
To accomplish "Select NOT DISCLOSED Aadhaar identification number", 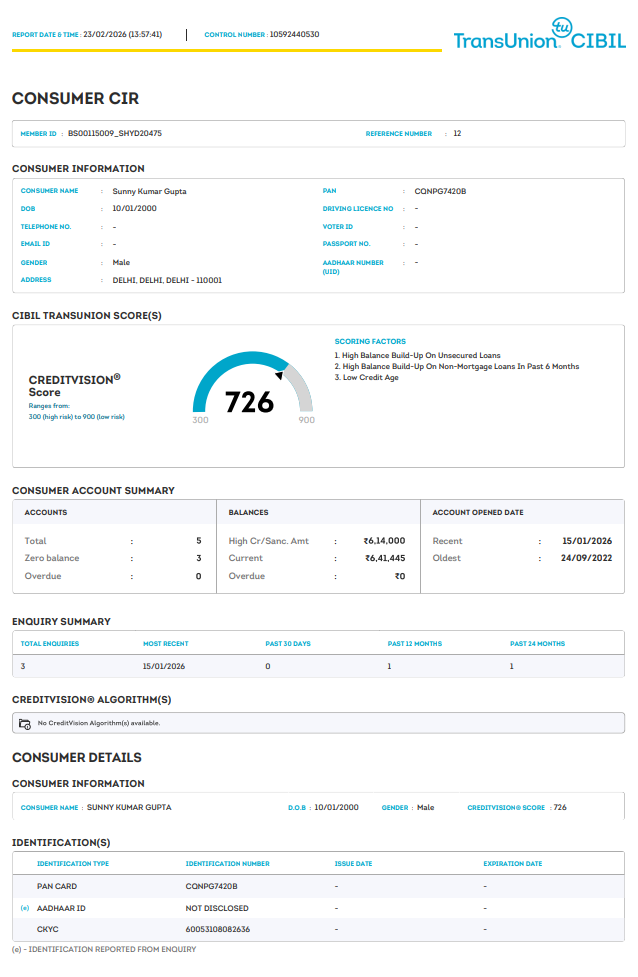I will coord(217,908).
